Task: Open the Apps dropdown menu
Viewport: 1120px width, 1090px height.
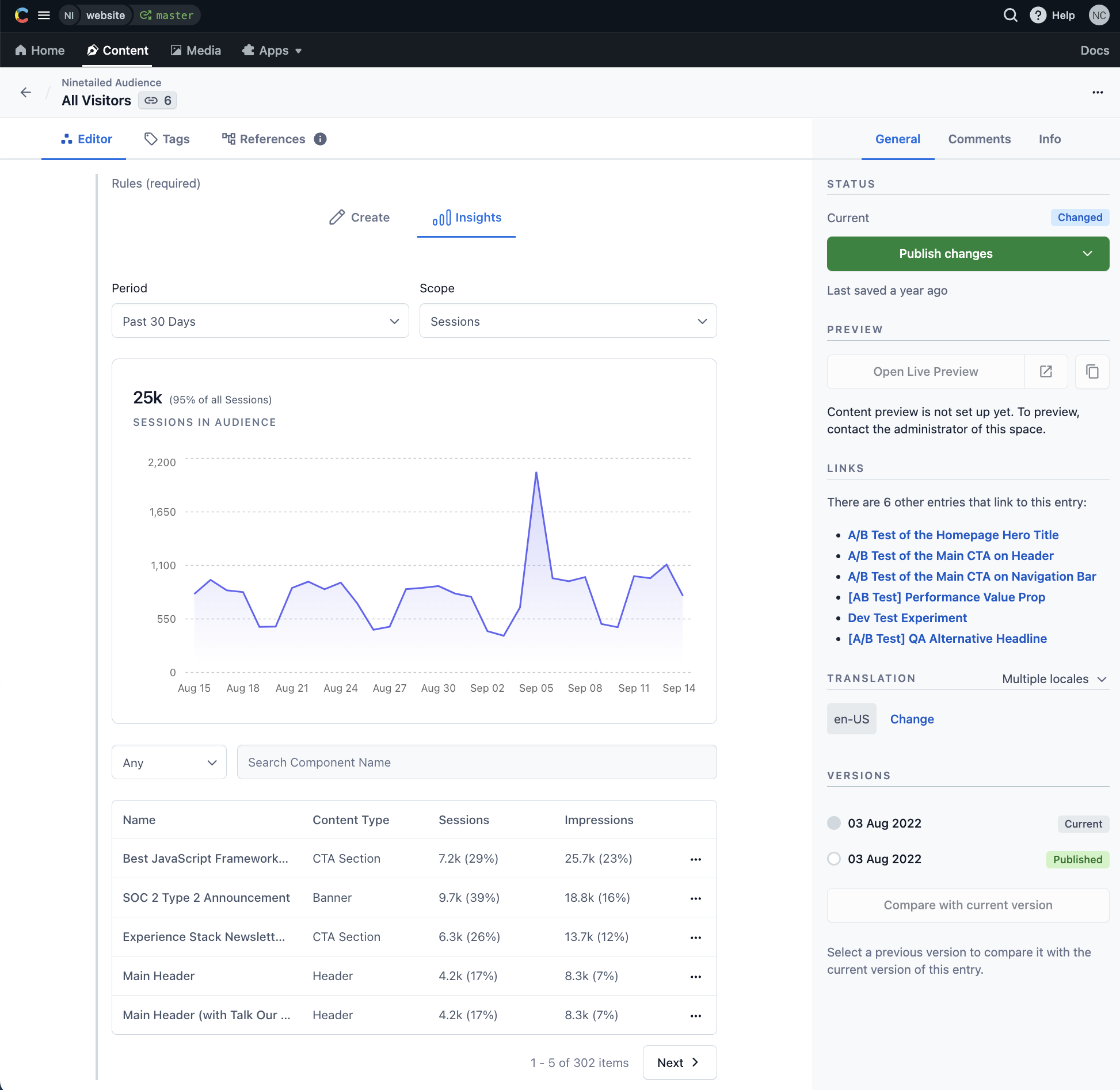Action: [x=272, y=51]
